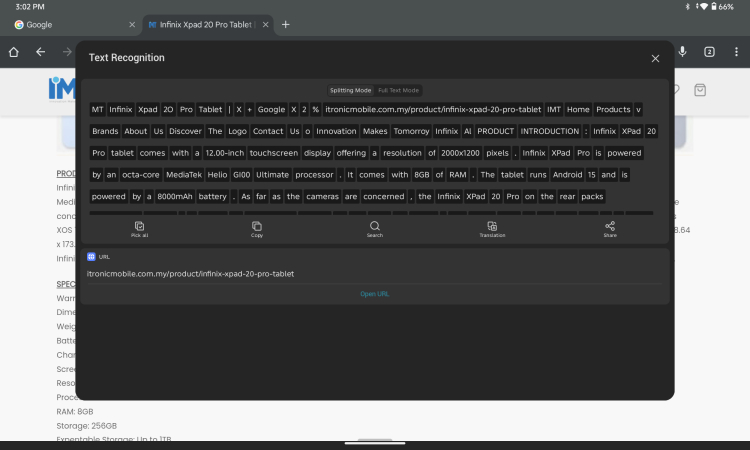Select the word chip 'touchscreen'
Screen dimensions: 750x450
[274, 153]
